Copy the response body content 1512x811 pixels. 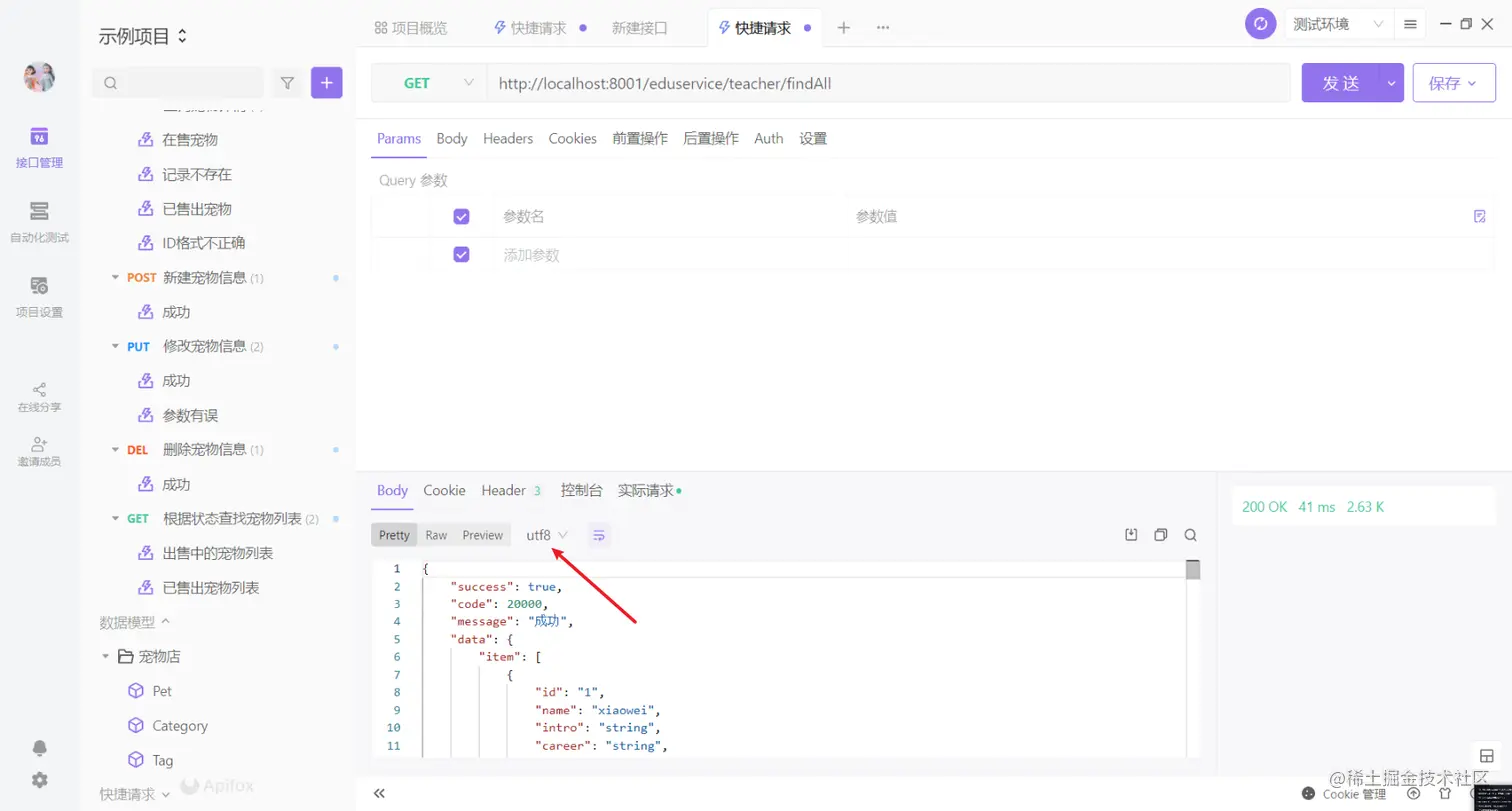coord(1160,535)
